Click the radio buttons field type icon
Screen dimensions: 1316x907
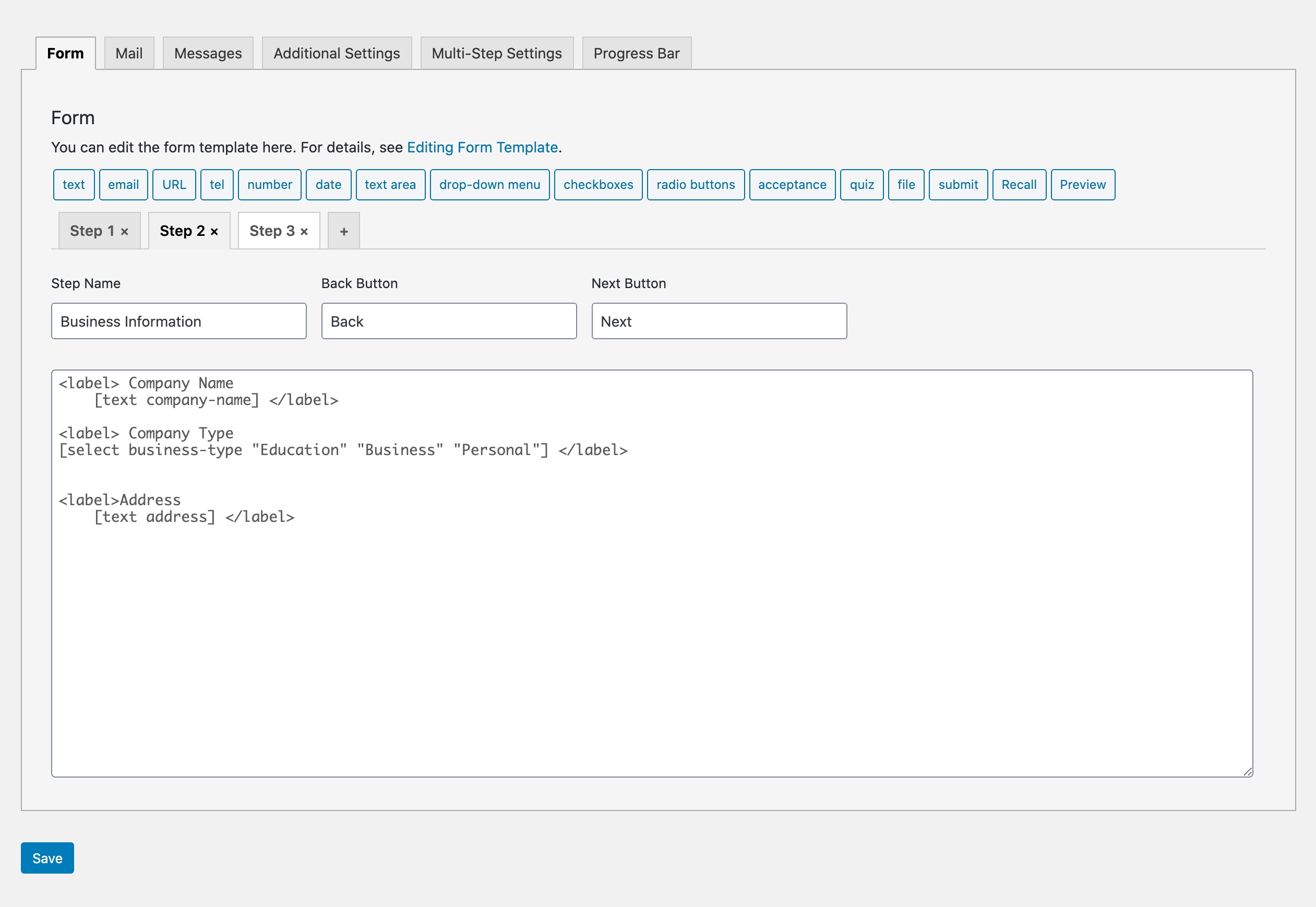(x=694, y=184)
